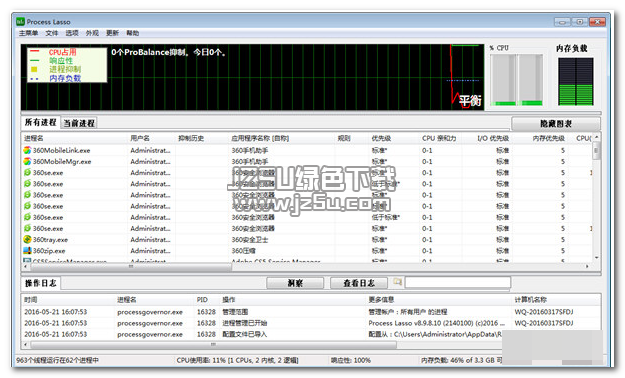Click the 360zip.exe archive icon

[x=27, y=251]
